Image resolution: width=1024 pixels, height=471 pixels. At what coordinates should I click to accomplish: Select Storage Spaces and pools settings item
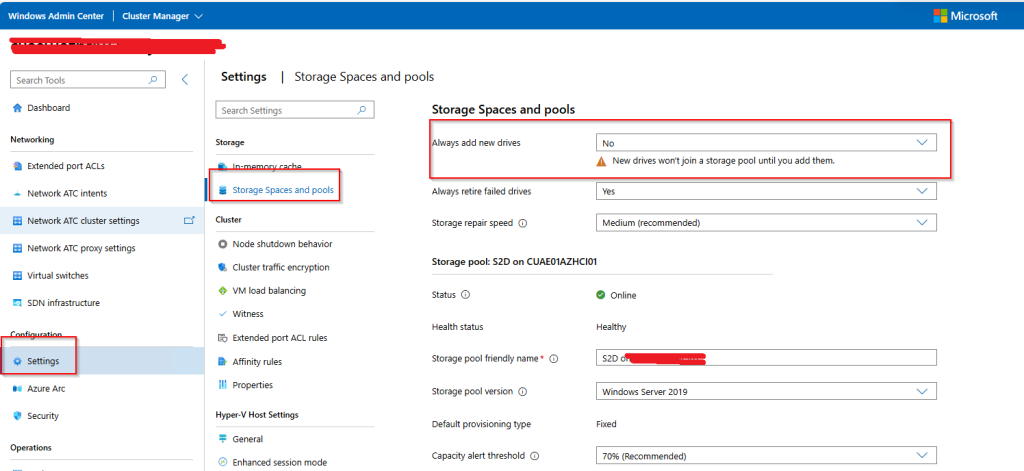(x=283, y=189)
